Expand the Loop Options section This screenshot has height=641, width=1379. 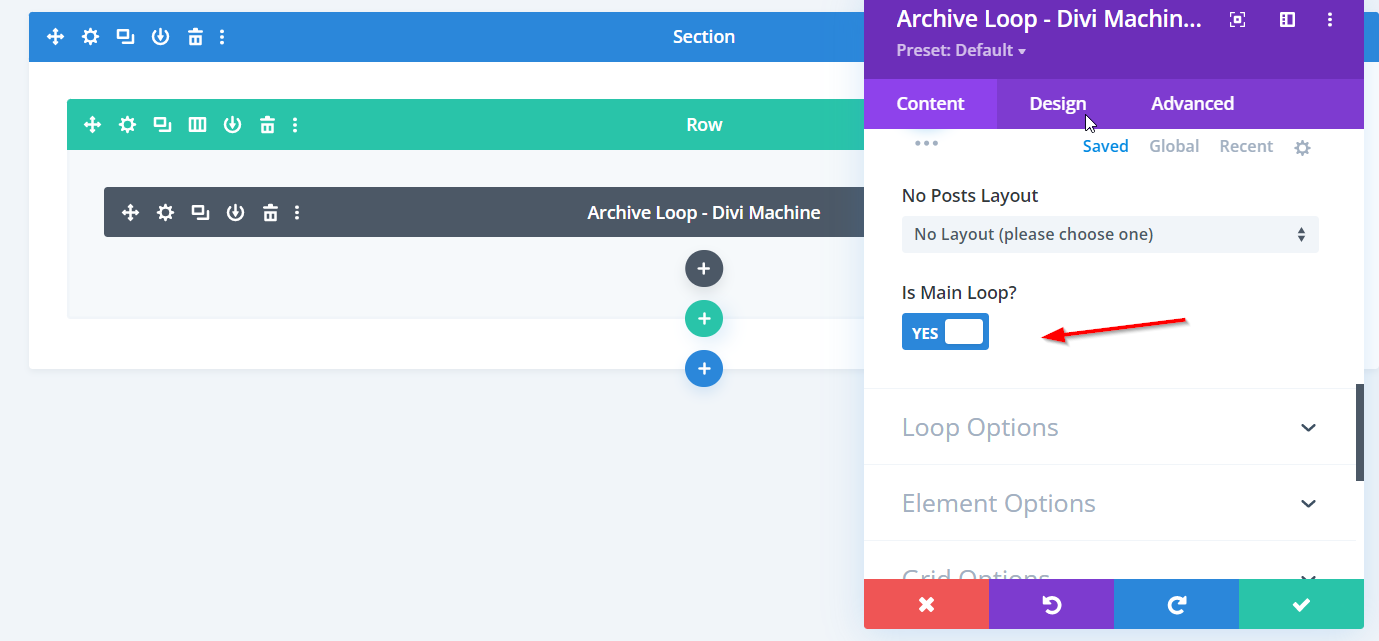1109,427
